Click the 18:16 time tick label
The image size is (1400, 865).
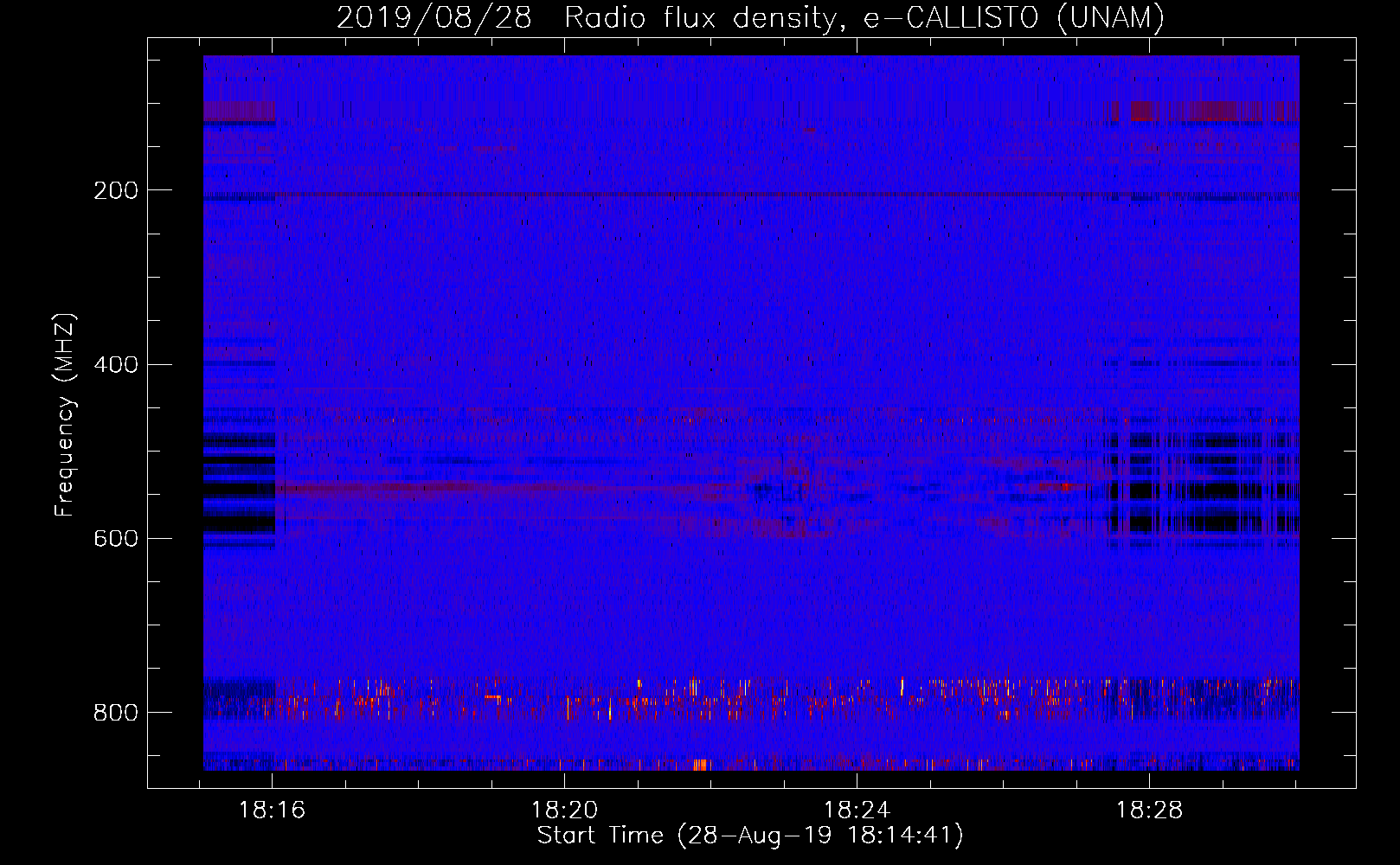[x=273, y=811]
